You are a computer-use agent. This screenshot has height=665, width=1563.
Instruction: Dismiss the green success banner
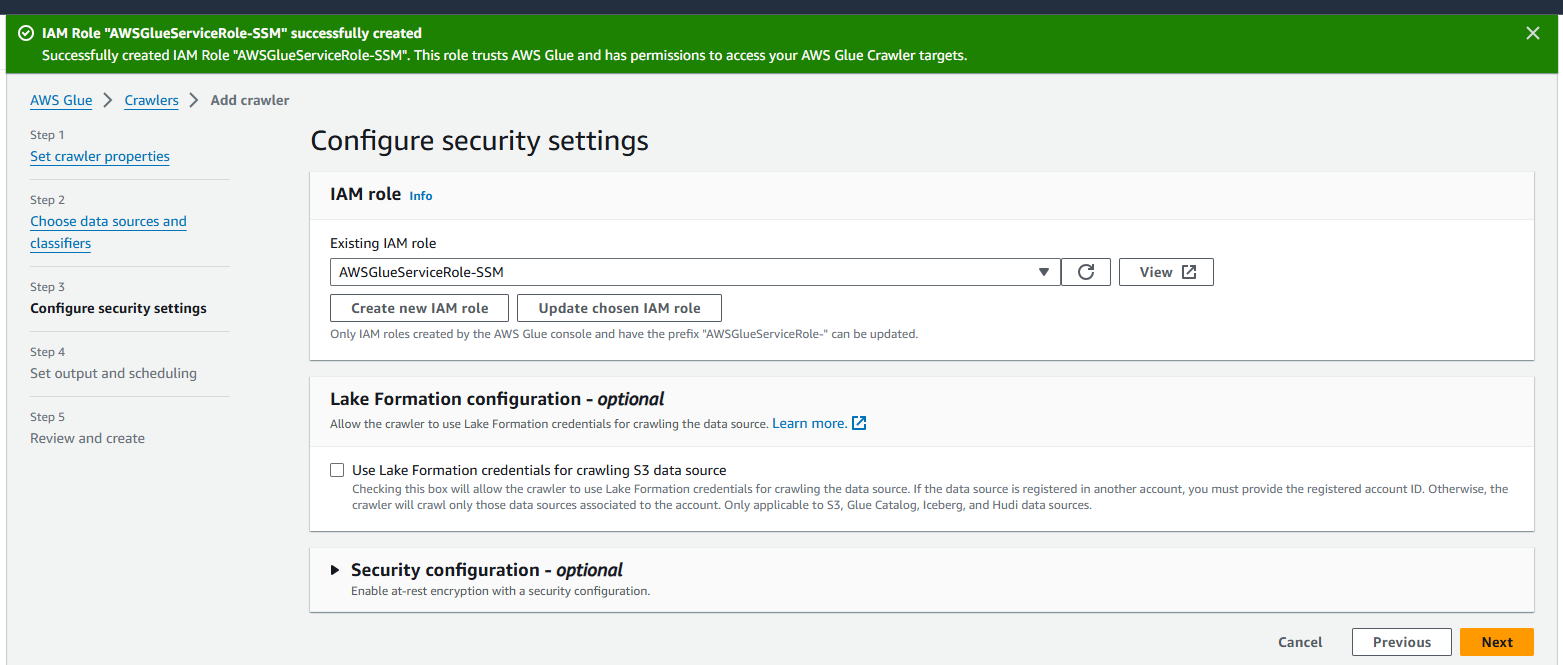pos(1533,33)
